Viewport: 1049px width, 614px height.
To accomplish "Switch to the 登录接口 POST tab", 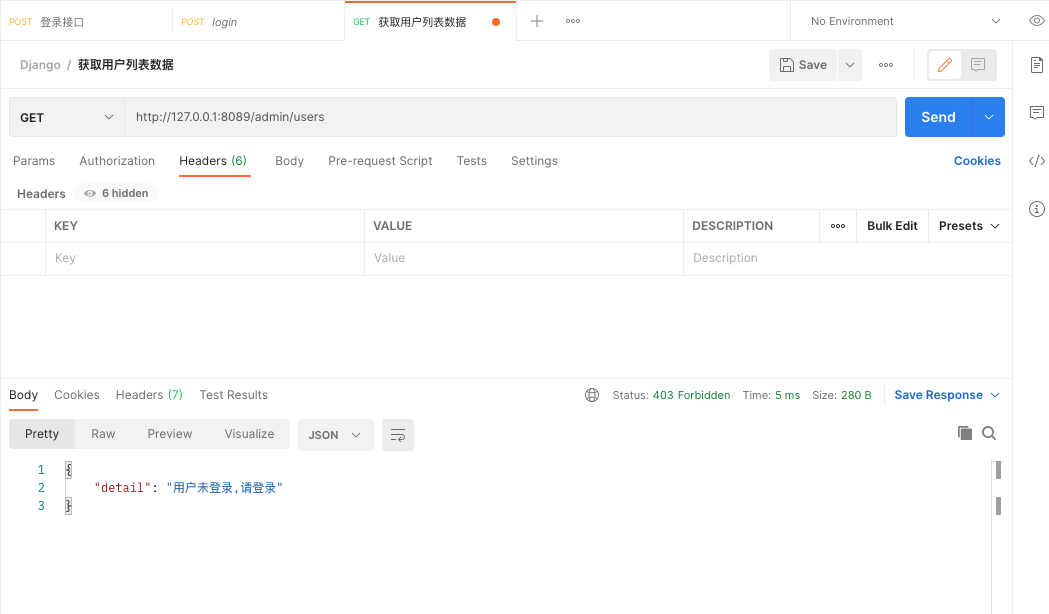I will pos(86,21).
